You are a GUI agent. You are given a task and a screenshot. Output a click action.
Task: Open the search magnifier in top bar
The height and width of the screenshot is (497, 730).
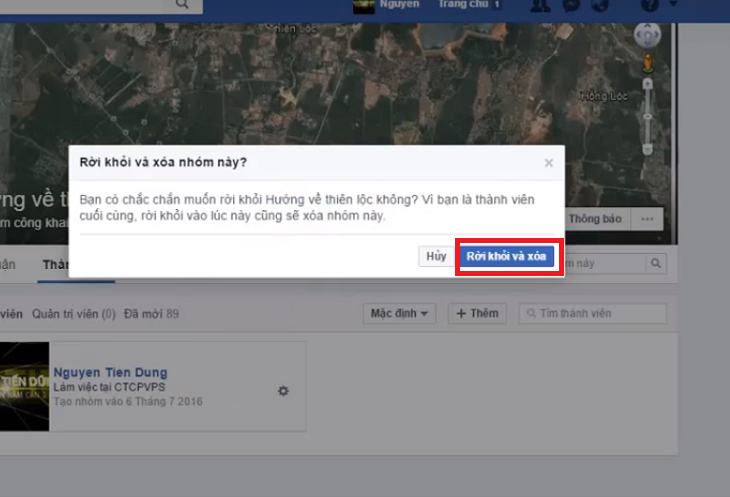click(x=182, y=4)
